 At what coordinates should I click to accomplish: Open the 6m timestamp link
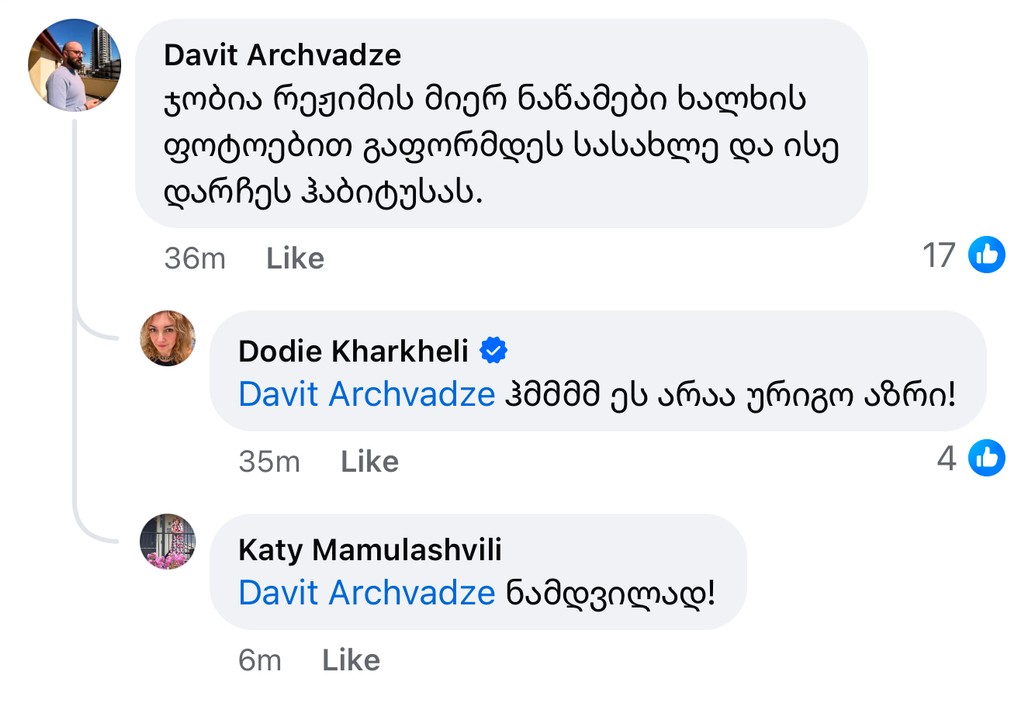260,660
